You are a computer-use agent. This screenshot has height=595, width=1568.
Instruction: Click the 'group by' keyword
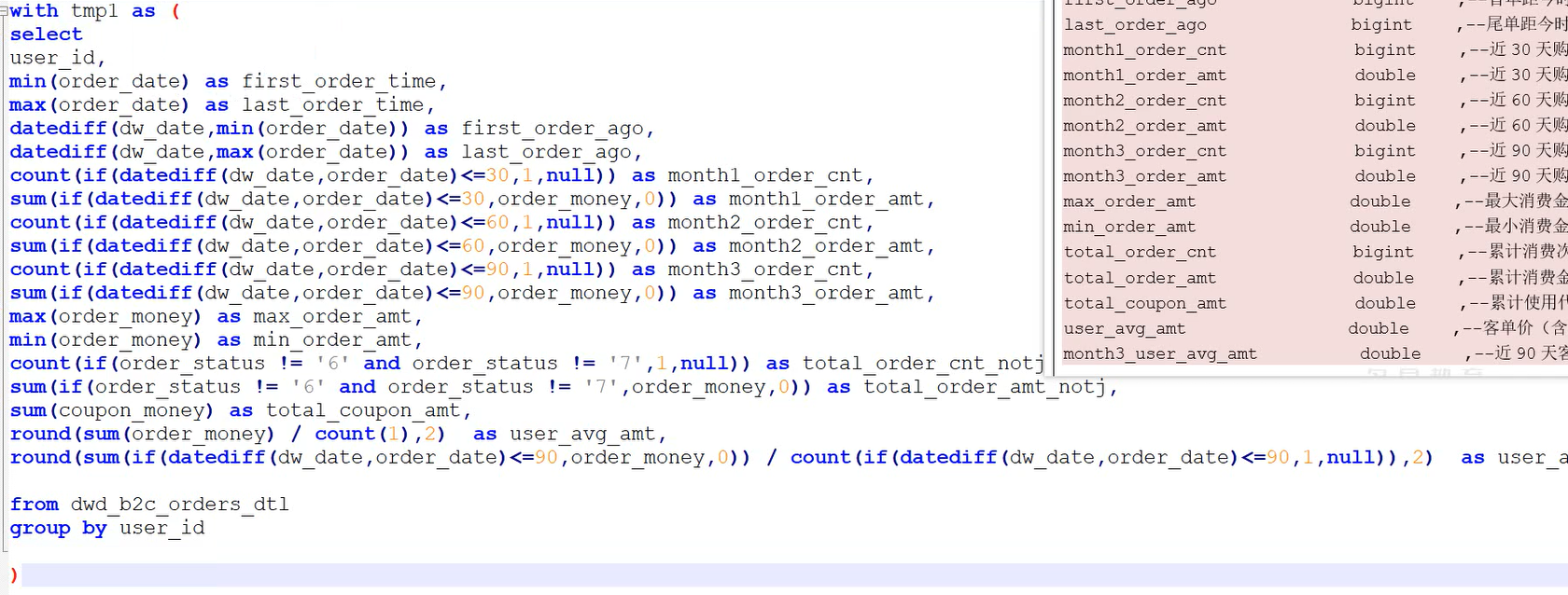[59, 528]
